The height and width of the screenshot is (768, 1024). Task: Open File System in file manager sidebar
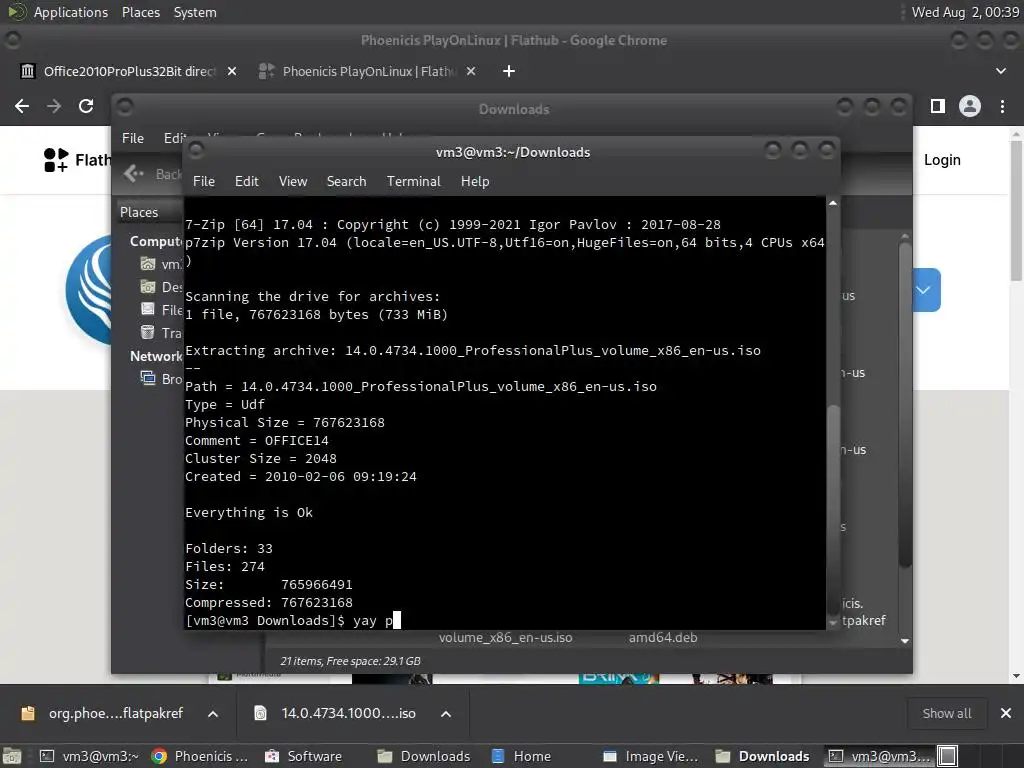[161, 310]
